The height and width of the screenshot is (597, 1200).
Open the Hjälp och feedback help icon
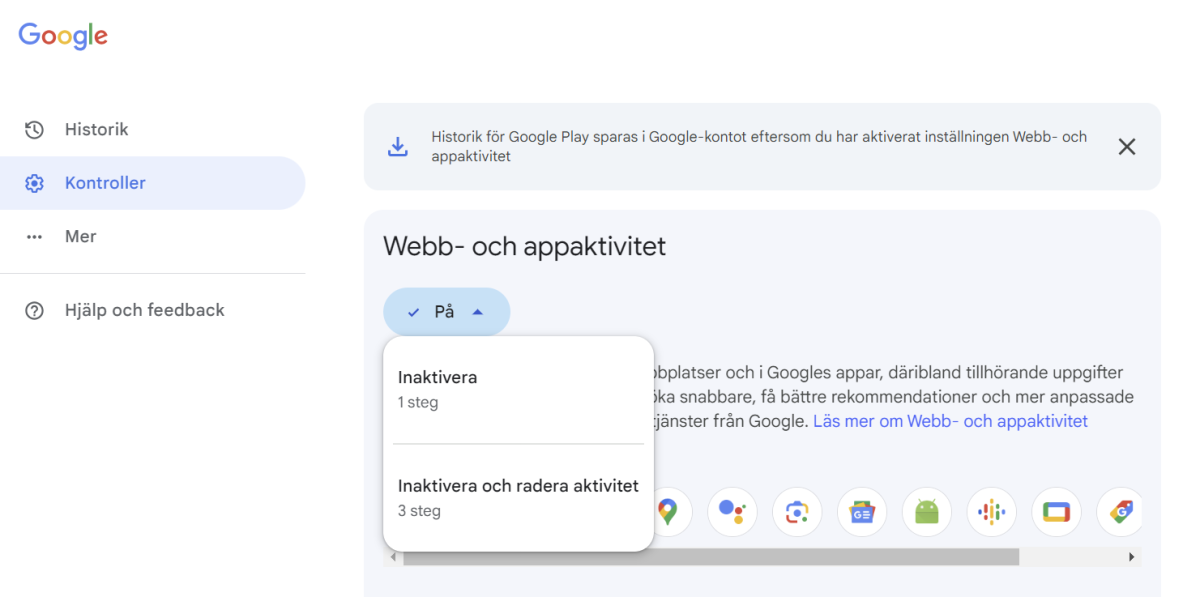34,310
